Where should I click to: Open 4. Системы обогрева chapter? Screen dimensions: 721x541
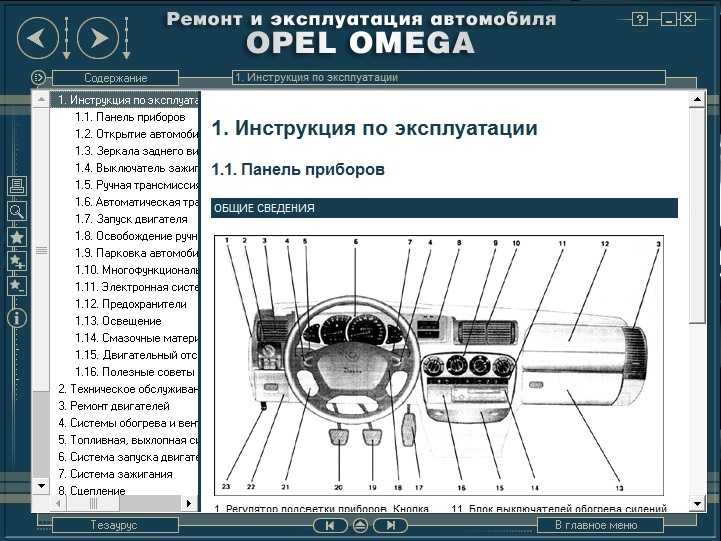point(128,423)
